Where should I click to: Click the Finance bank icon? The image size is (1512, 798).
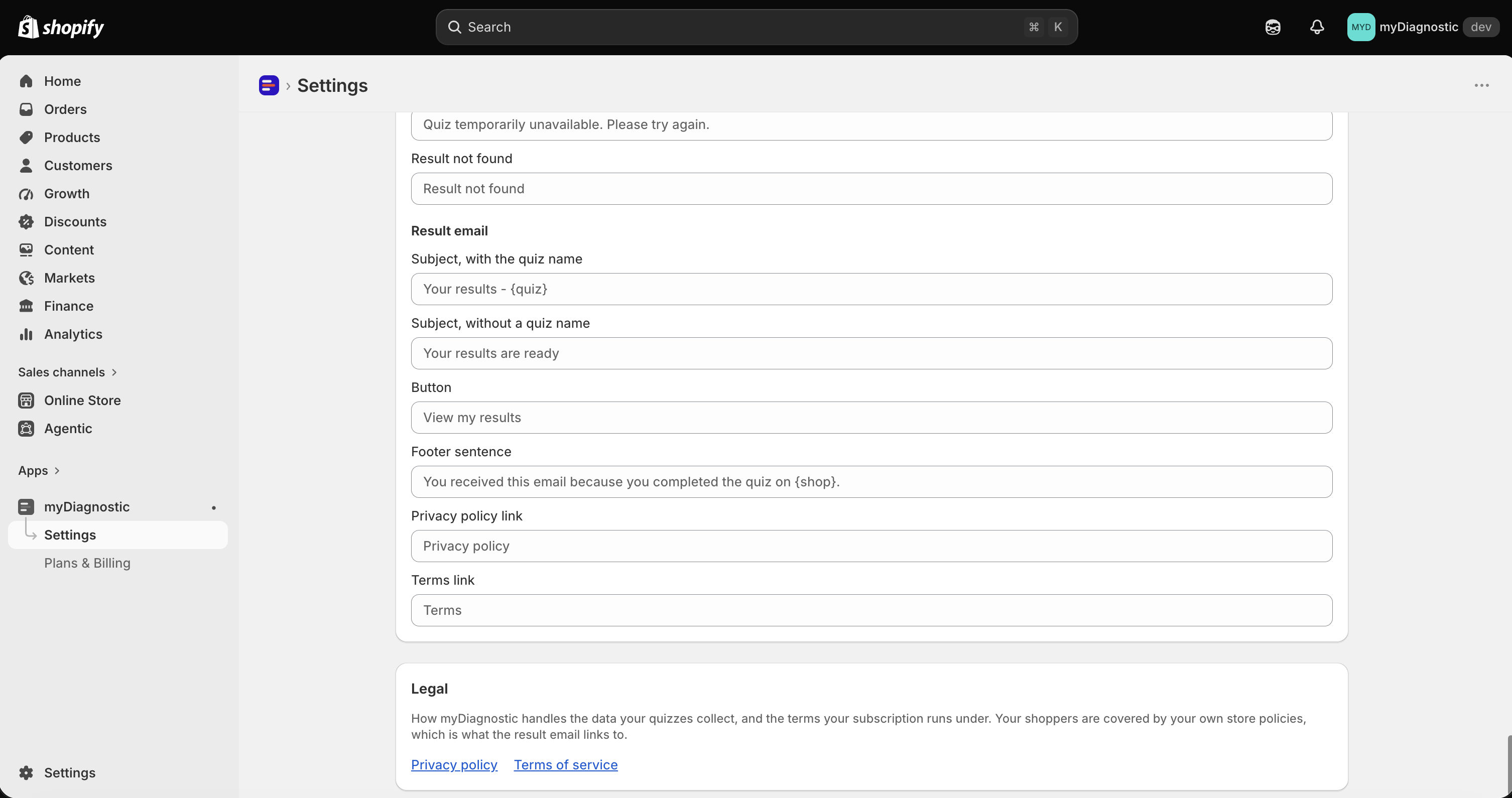26,306
